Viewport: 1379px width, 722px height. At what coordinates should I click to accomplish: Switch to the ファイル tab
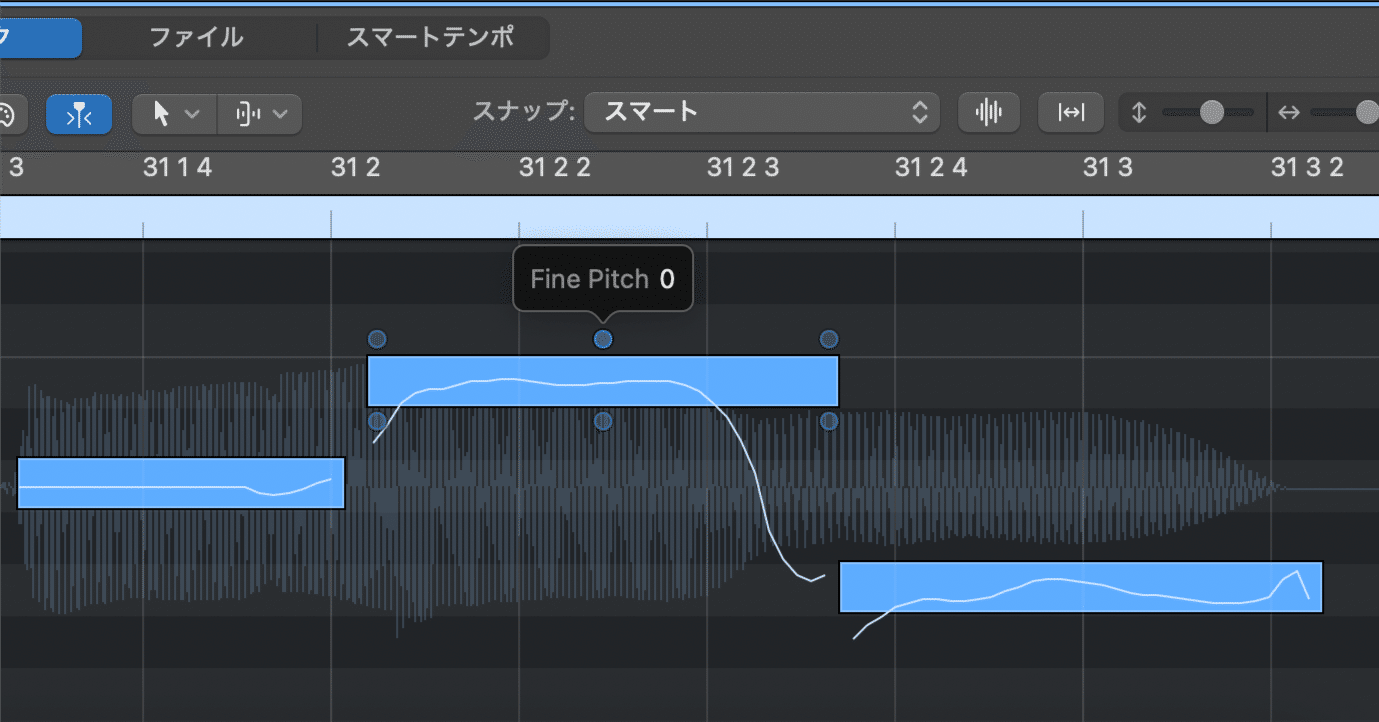(196, 38)
